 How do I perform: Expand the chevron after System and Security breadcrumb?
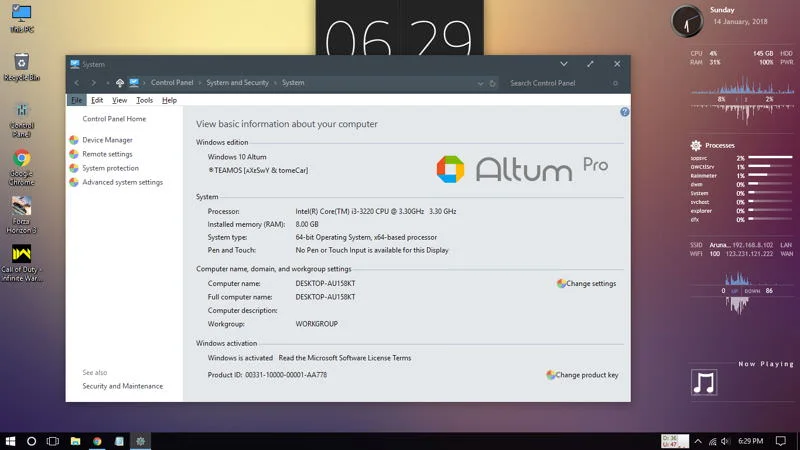coord(276,83)
